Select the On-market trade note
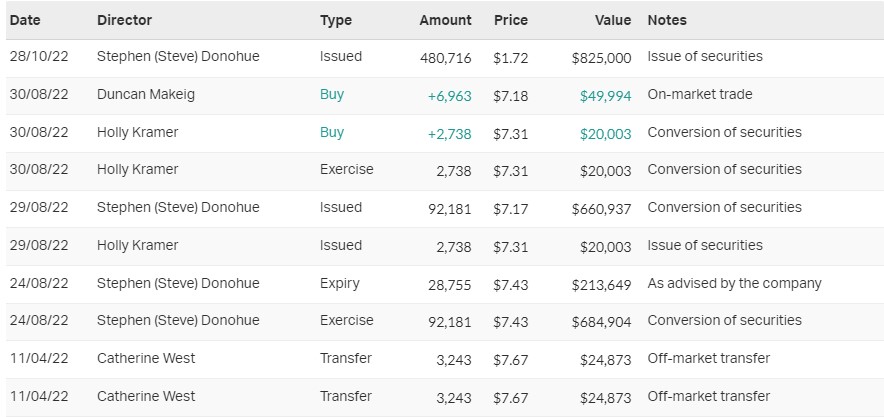 (x=700, y=95)
